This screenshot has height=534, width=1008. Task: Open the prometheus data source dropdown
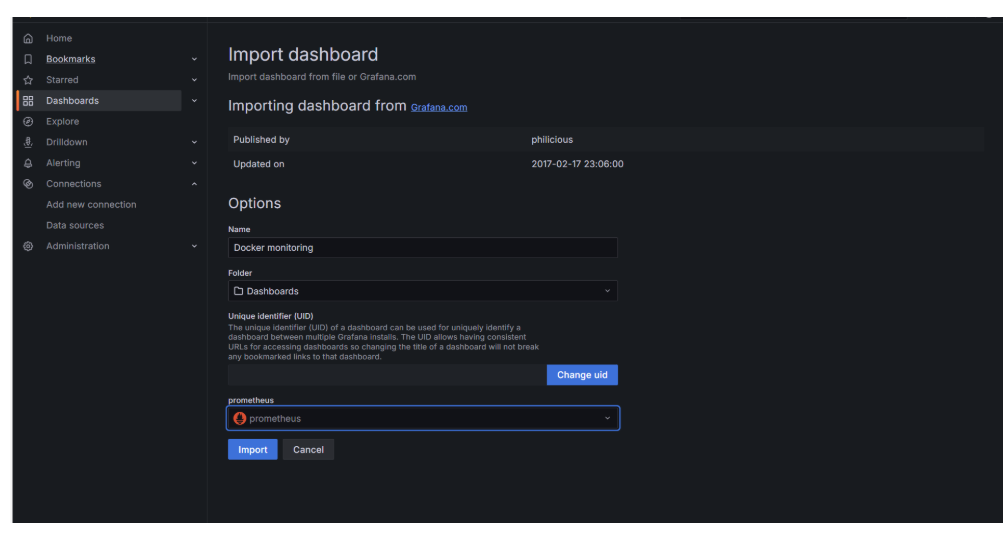pos(422,418)
